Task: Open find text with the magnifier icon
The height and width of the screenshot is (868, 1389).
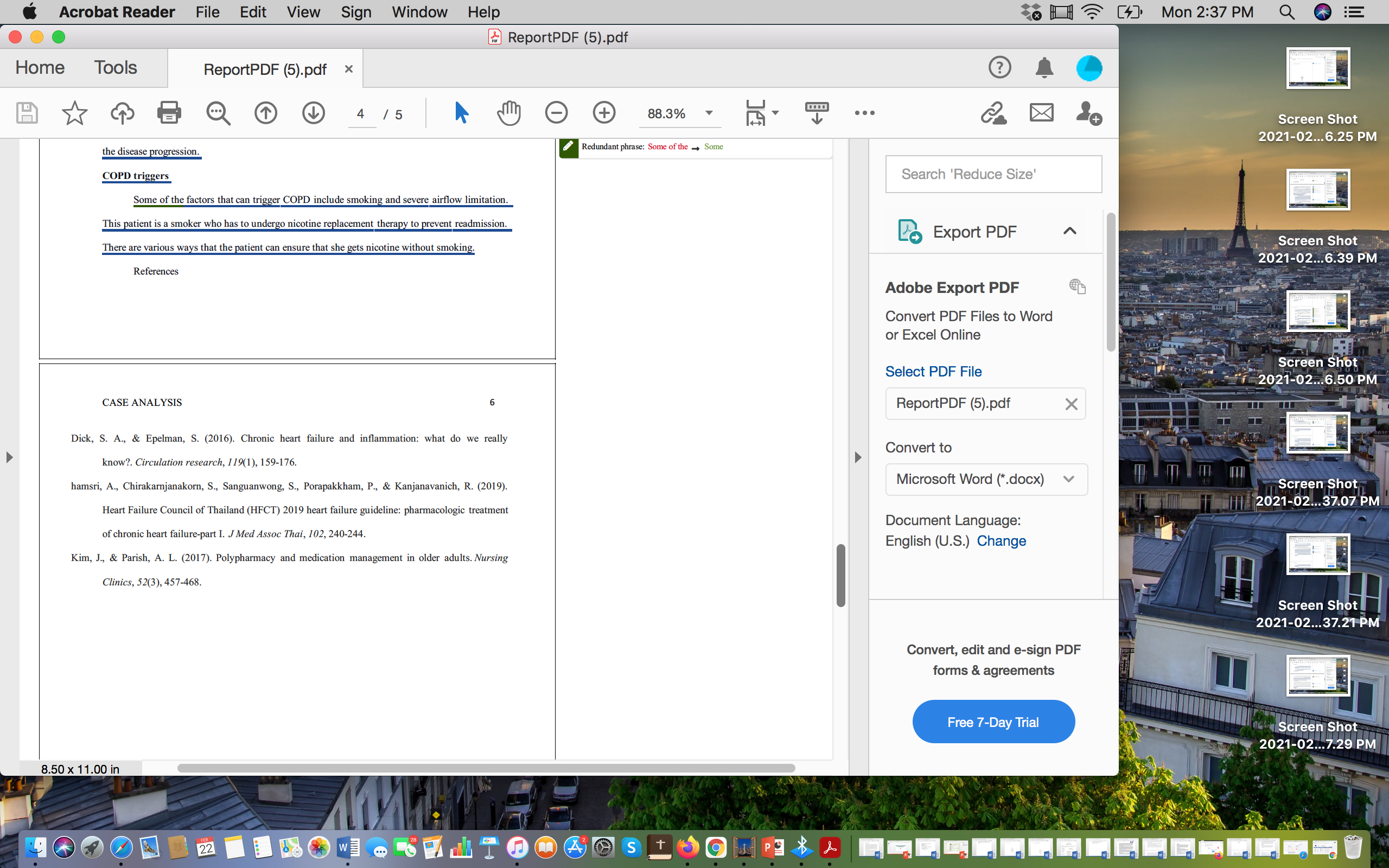Action: pyautogui.click(x=218, y=113)
